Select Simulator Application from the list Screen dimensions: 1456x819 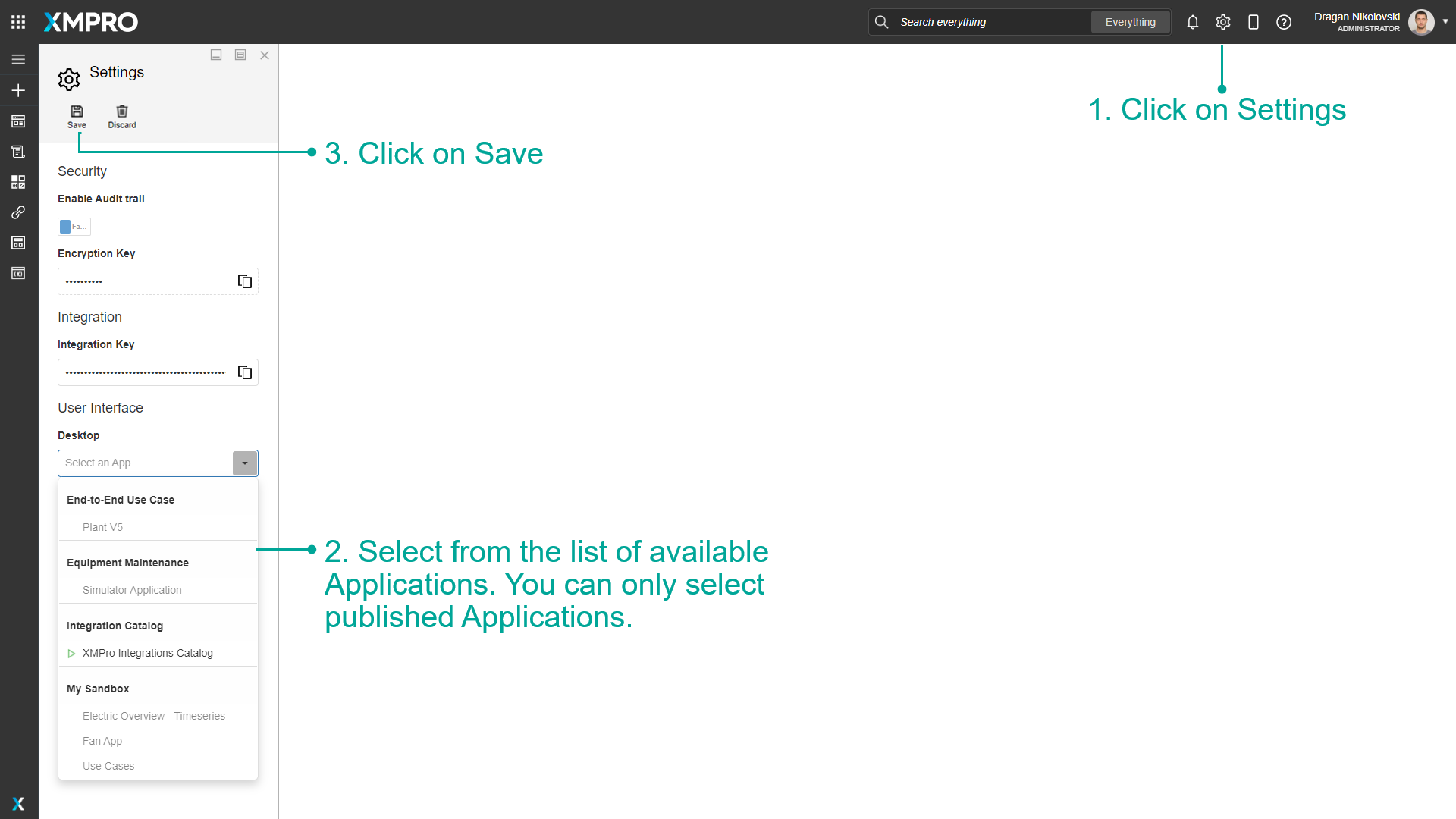tap(132, 590)
